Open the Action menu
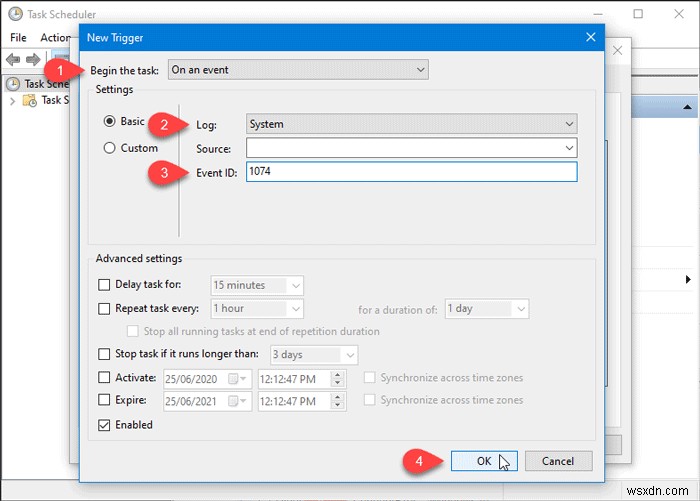 [x=55, y=38]
